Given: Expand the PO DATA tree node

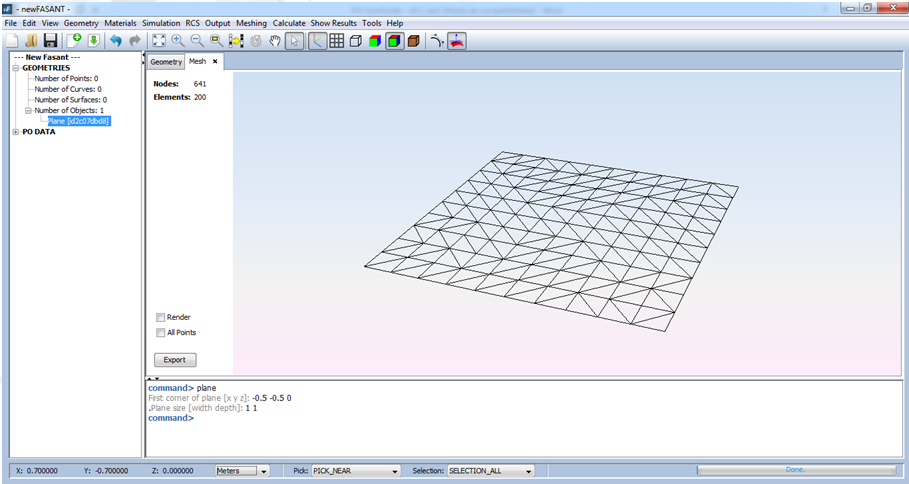Looking at the screenshot, I should (15, 131).
